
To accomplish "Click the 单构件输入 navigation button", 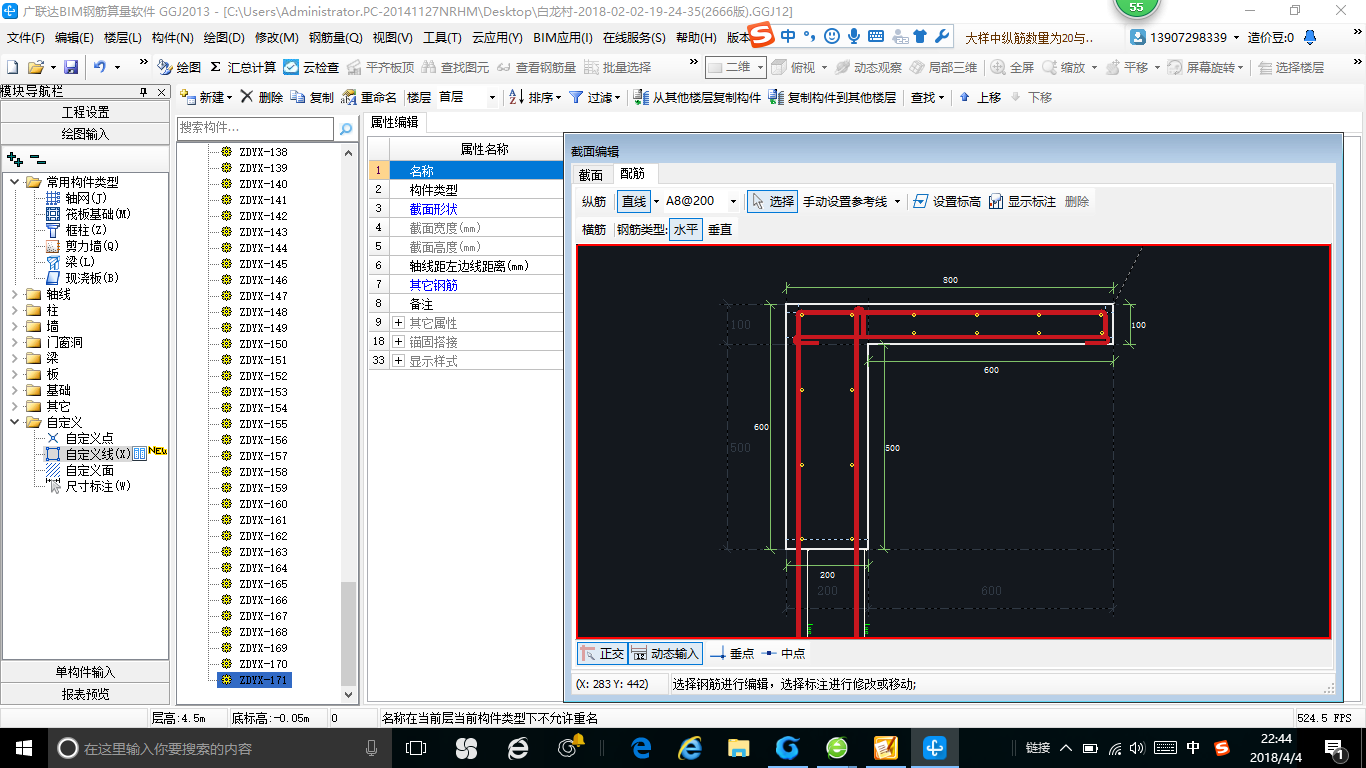I will click(85, 672).
